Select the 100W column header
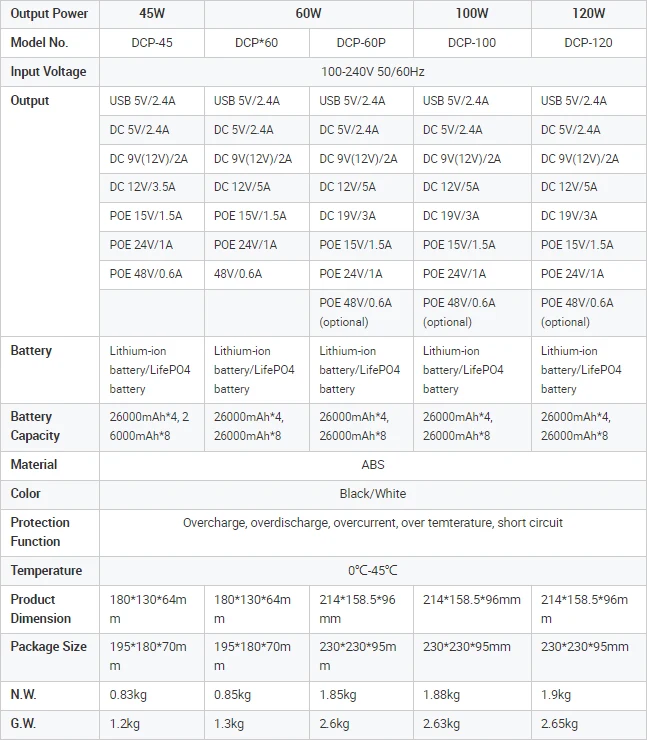This screenshot has width=647, height=740. (x=470, y=14)
